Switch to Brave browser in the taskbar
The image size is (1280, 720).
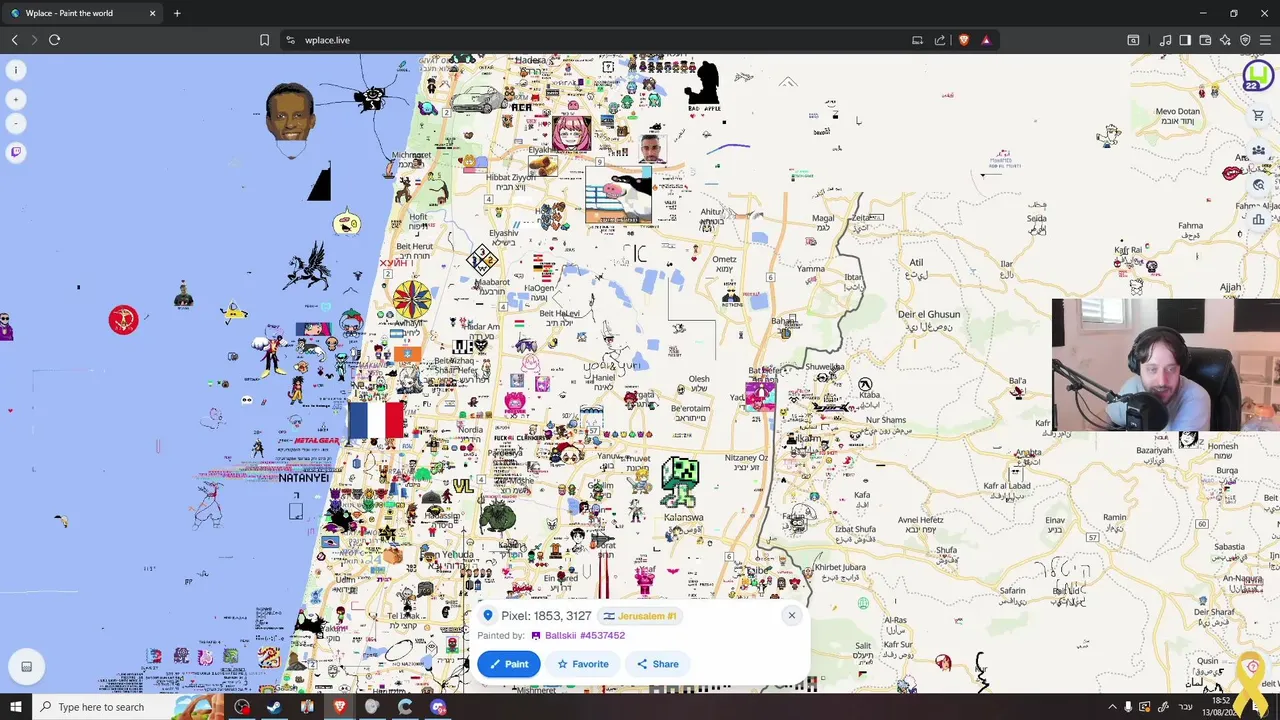point(340,707)
